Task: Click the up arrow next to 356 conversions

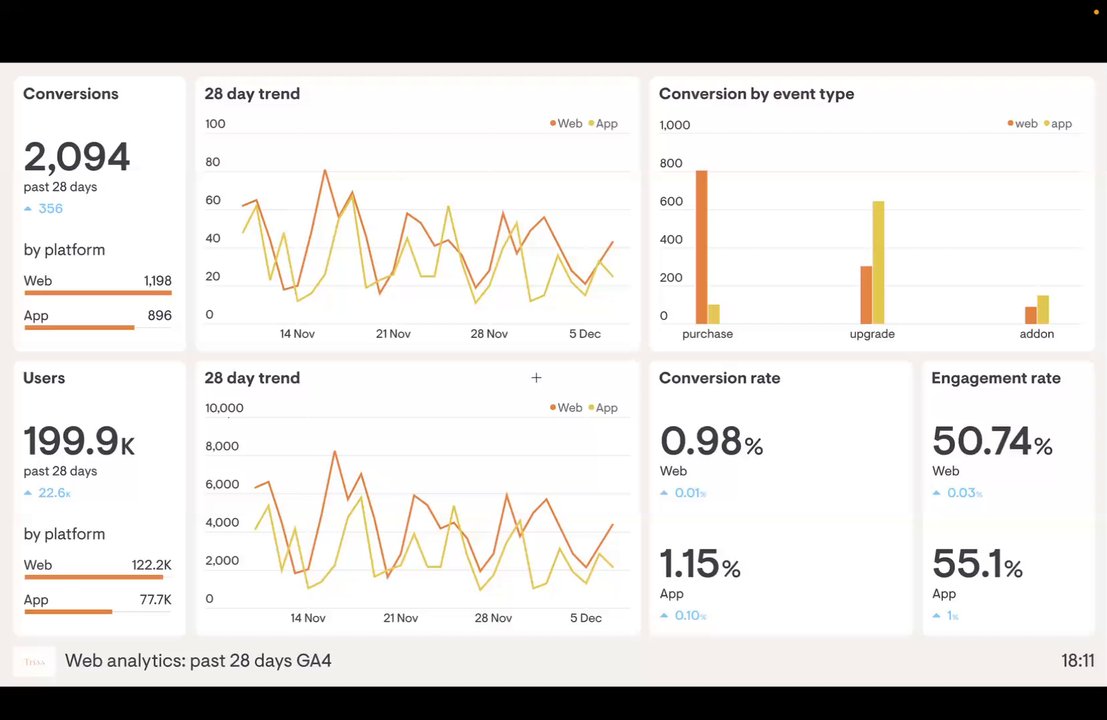Action: [28, 208]
